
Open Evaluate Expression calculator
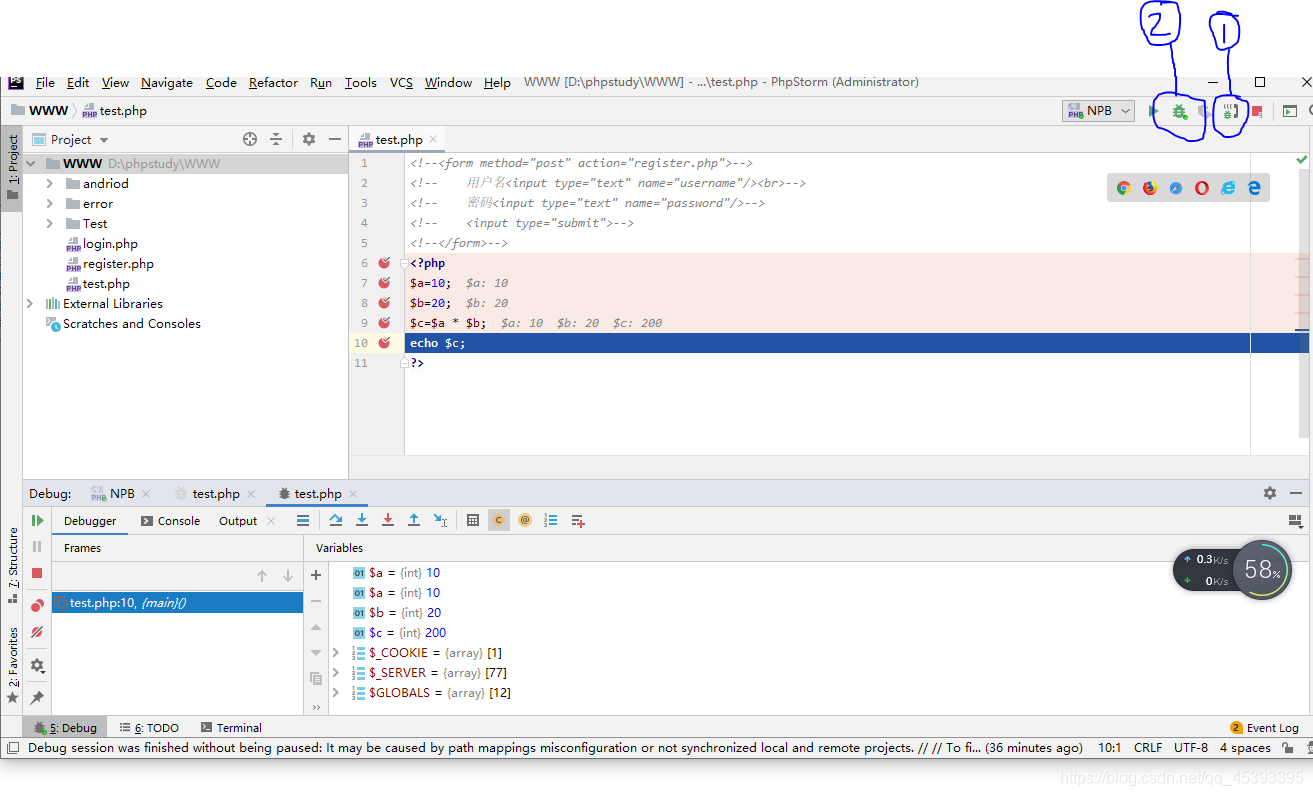pyautogui.click(x=473, y=520)
